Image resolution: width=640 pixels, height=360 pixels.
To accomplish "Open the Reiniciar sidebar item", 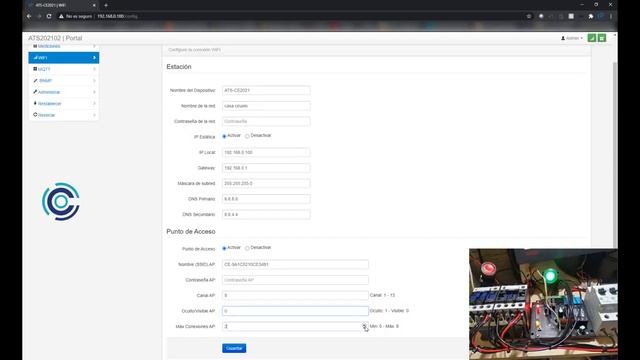I will (64, 115).
